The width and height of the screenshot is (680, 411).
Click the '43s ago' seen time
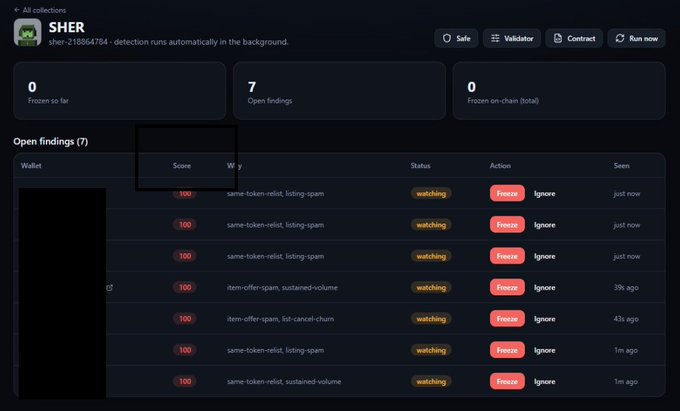pos(626,319)
